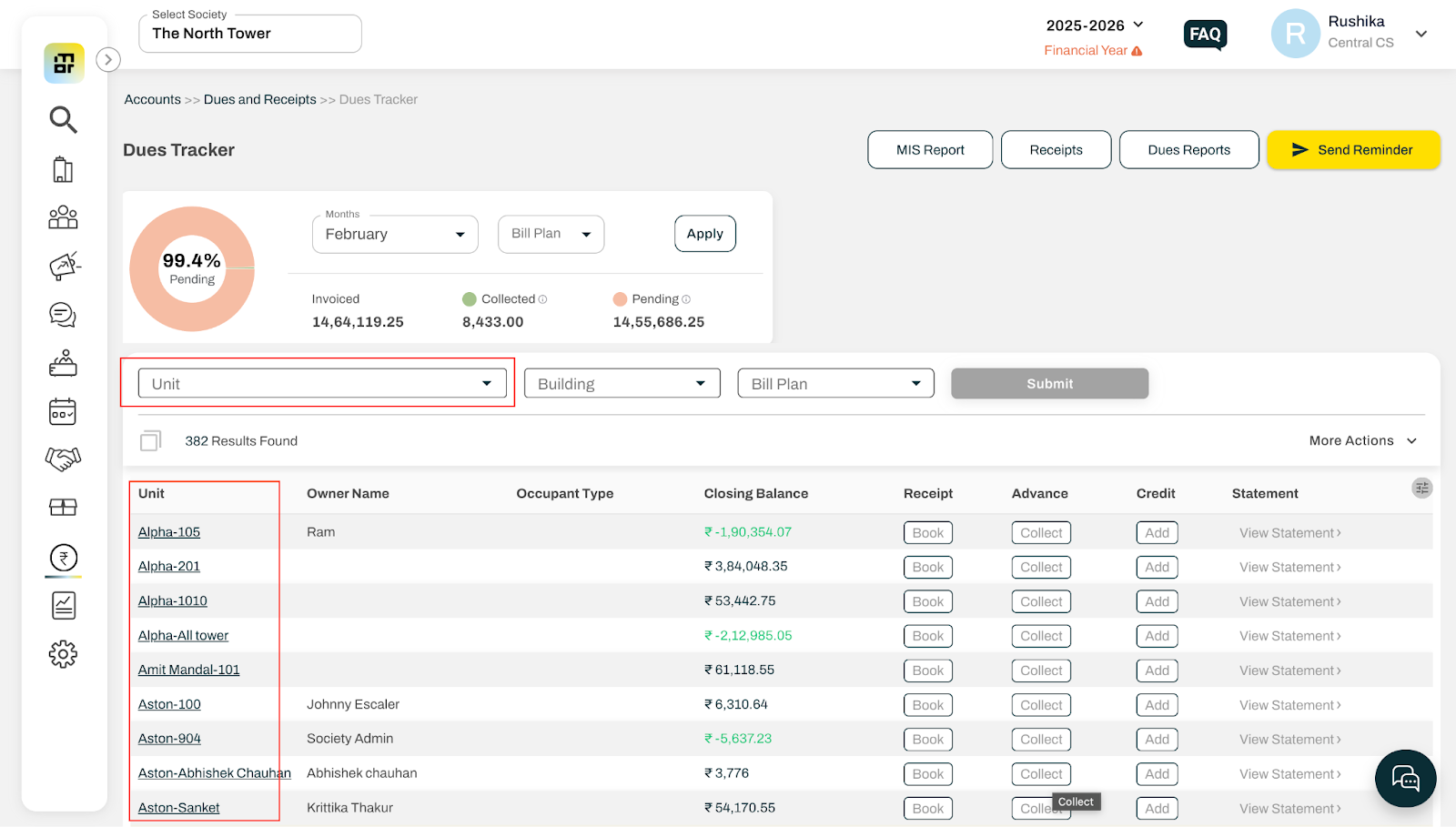The image size is (1456, 827).
Task: Expand the user profile menu chevron
Action: (x=1421, y=34)
